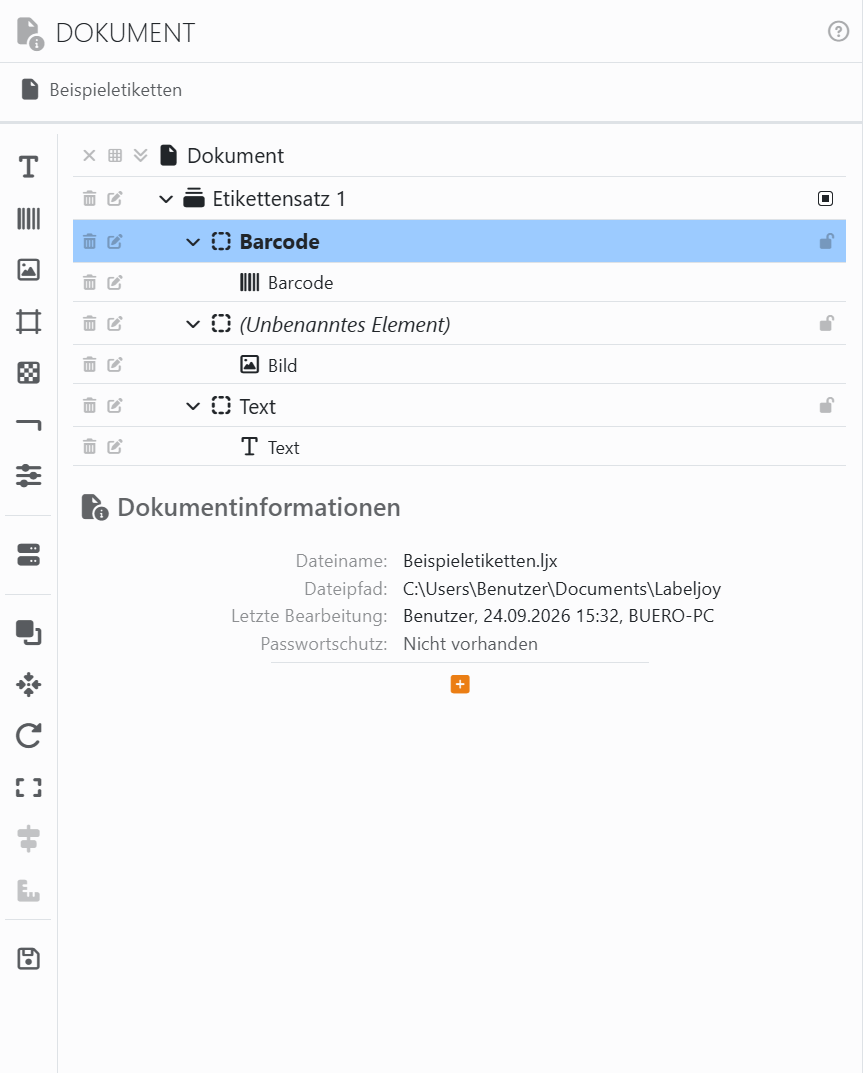Delete Etikettensatz 1 with trash icon

(89, 198)
